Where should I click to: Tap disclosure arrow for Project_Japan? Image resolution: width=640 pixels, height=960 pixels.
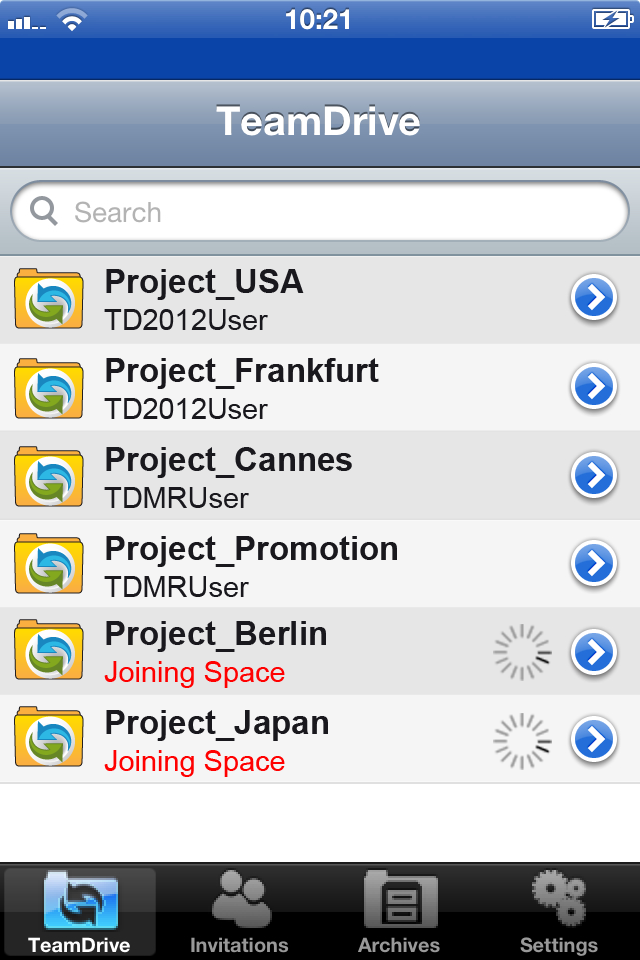point(593,740)
